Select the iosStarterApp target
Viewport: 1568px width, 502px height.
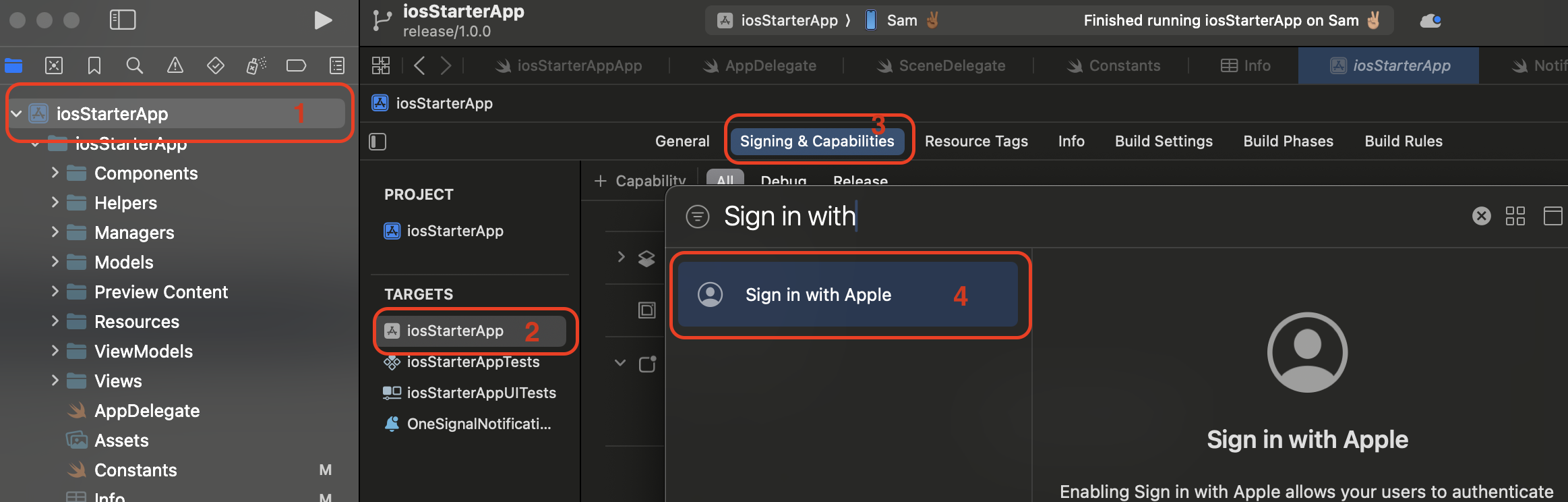471,331
